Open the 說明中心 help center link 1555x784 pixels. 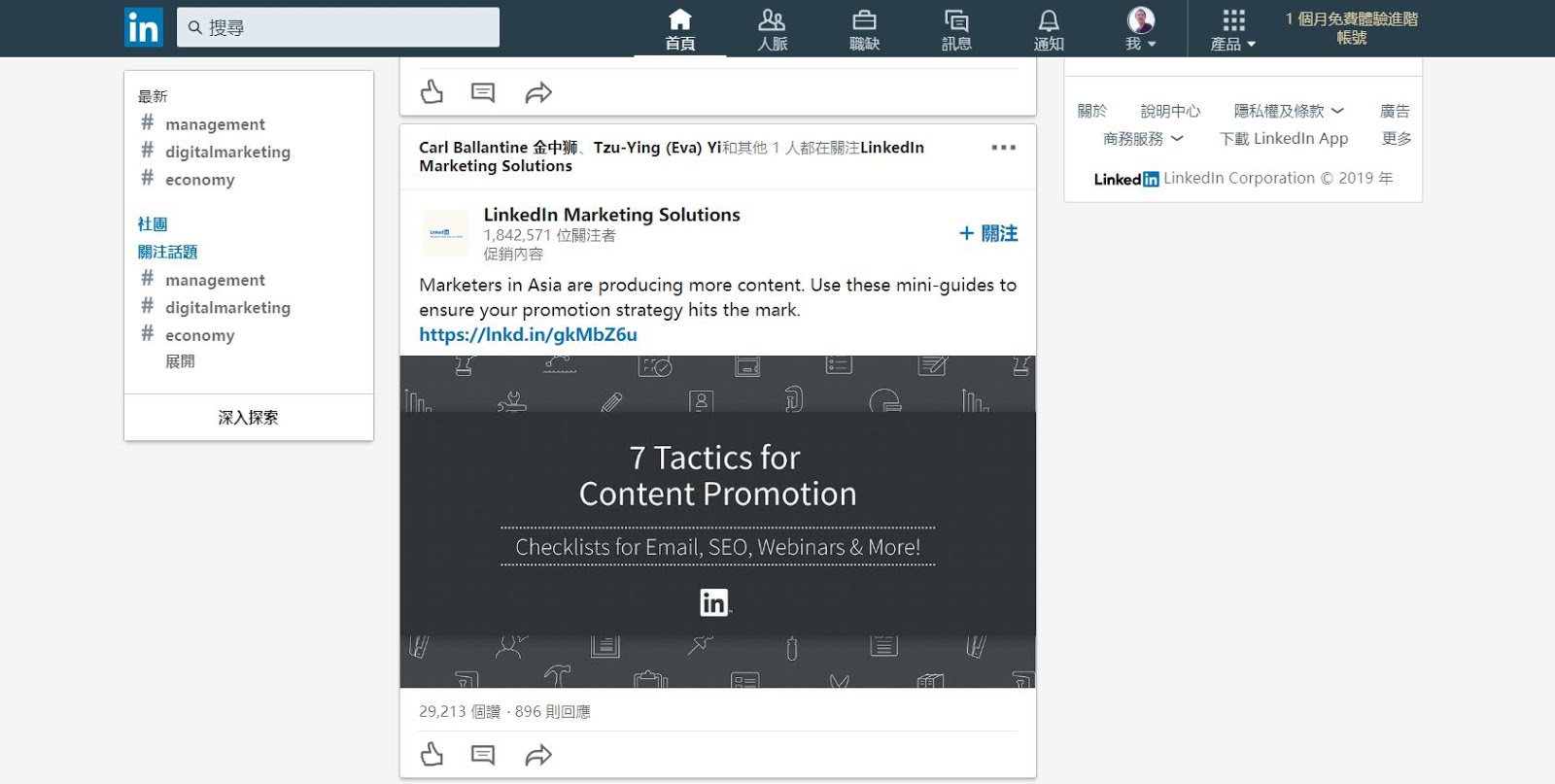pos(1170,111)
